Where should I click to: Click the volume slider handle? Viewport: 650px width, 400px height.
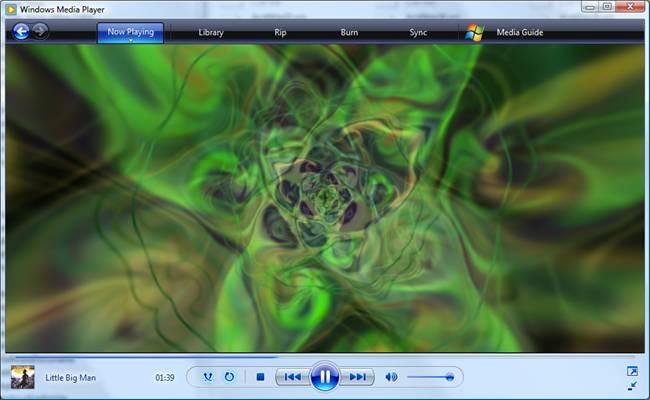click(450, 377)
